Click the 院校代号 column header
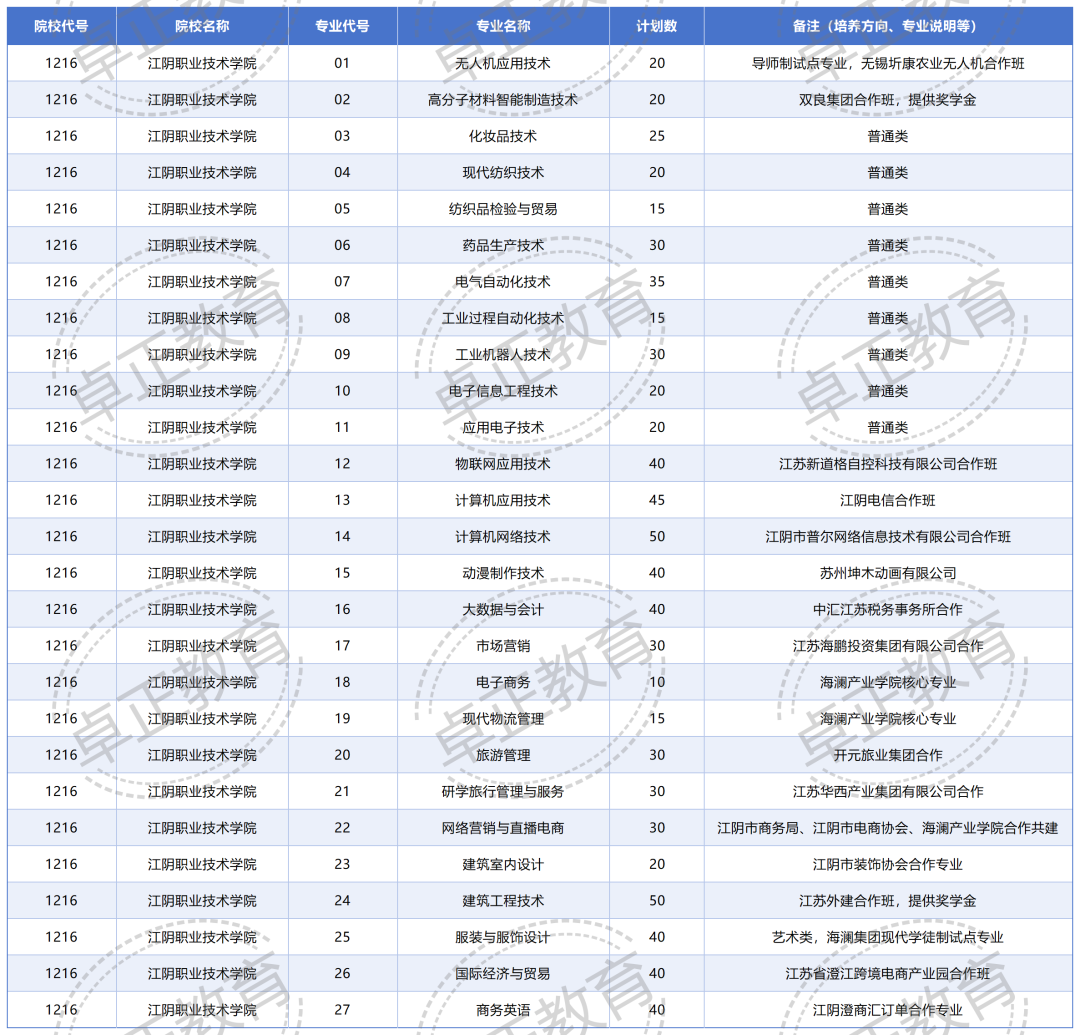The image size is (1080, 1035). (x=61, y=26)
